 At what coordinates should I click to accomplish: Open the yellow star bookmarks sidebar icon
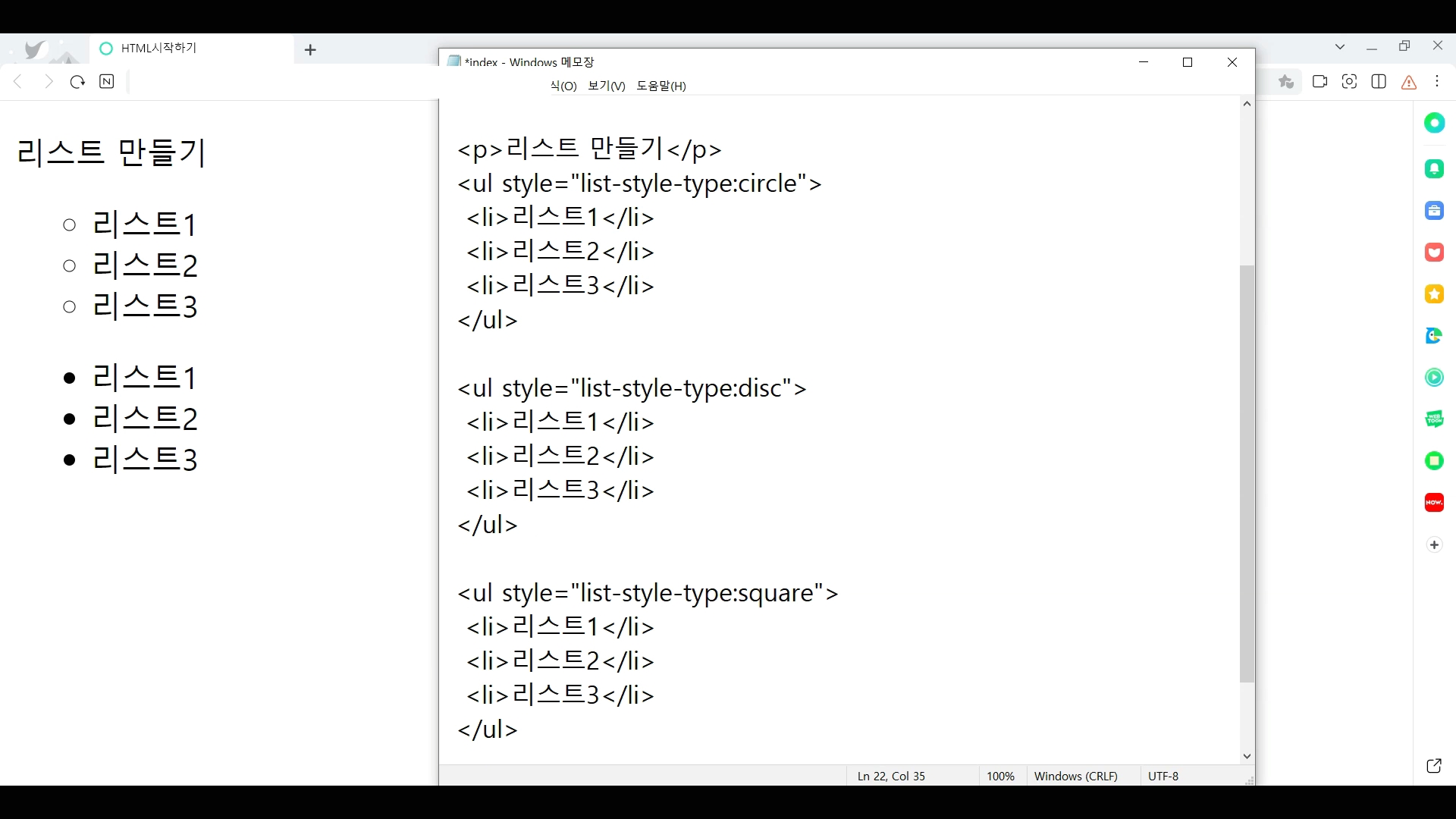coord(1434,294)
